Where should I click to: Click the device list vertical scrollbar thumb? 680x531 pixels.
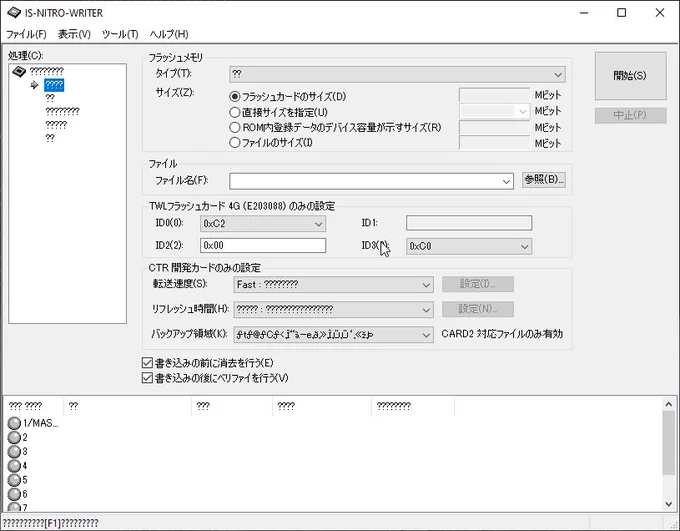(668, 442)
